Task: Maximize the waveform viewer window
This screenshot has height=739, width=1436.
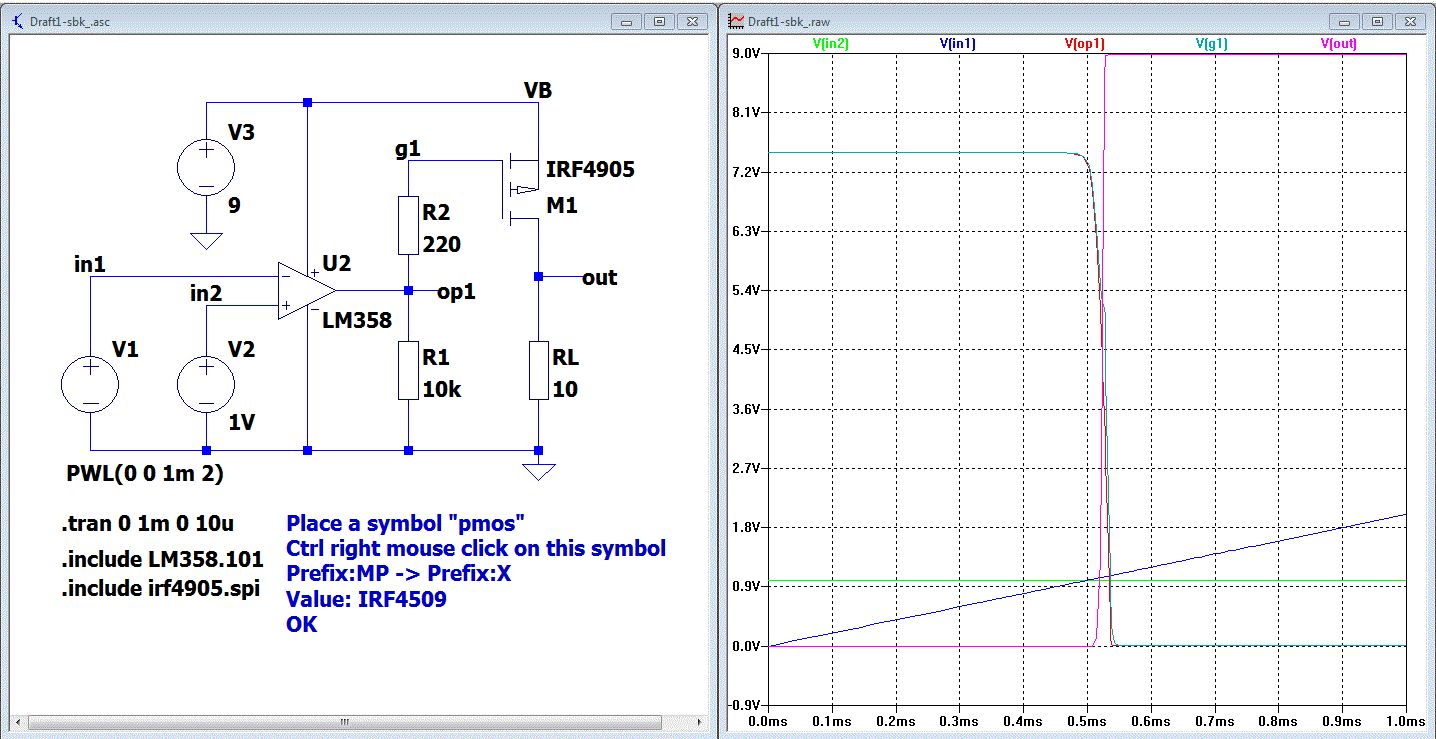Action: point(1377,21)
